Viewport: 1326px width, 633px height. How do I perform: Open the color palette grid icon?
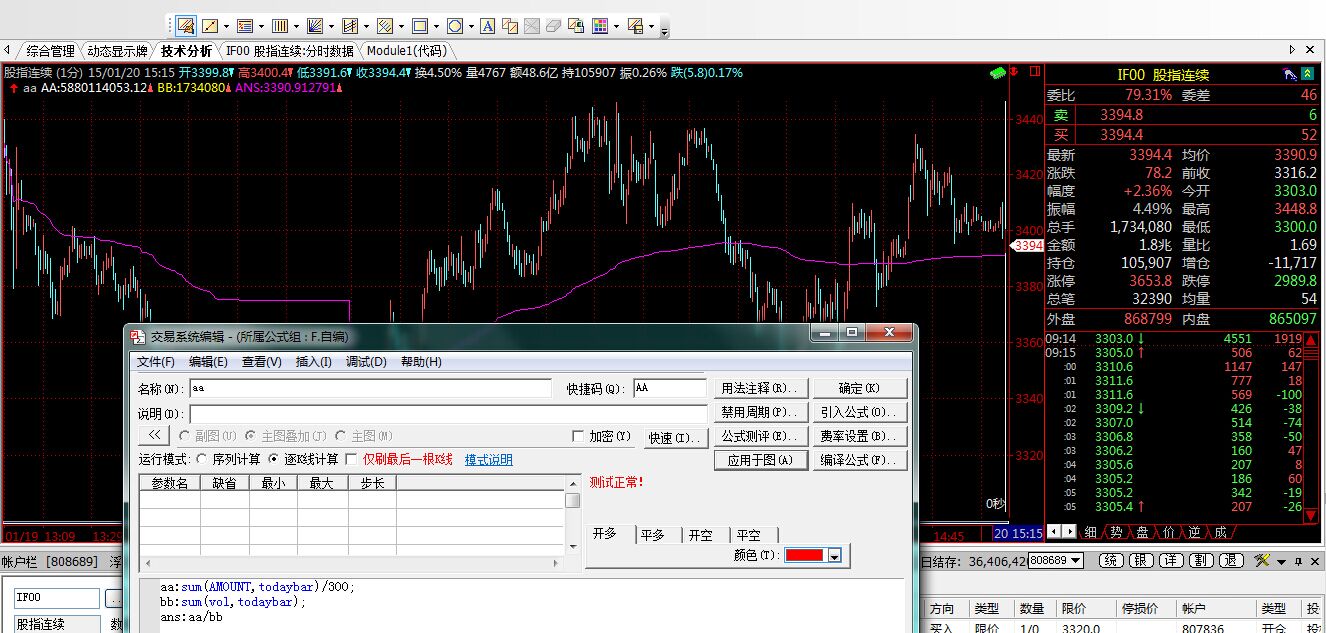(600, 26)
